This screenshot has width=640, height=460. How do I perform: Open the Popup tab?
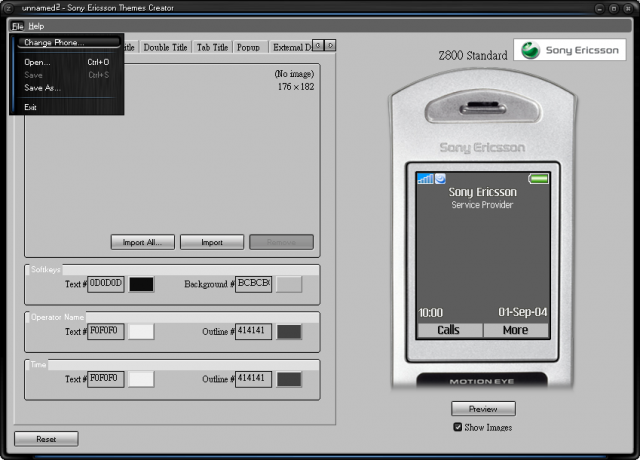[248, 47]
